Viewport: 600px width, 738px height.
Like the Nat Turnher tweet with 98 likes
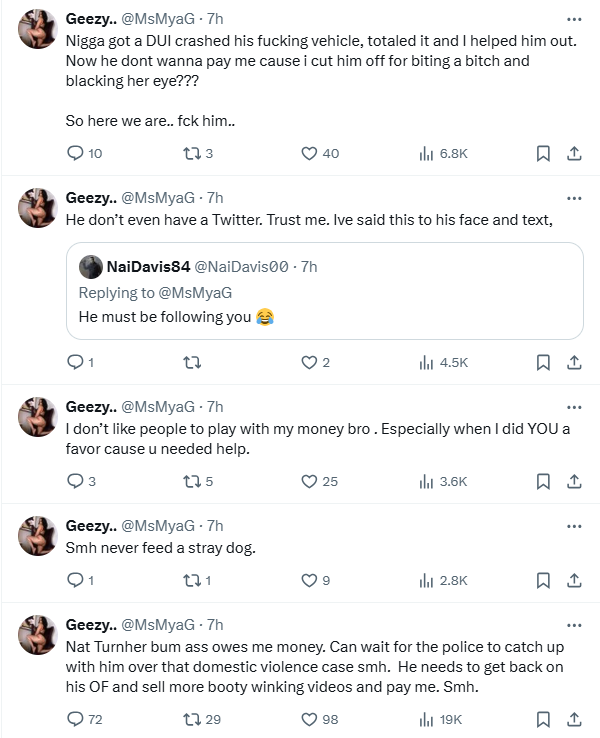coord(309,719)
